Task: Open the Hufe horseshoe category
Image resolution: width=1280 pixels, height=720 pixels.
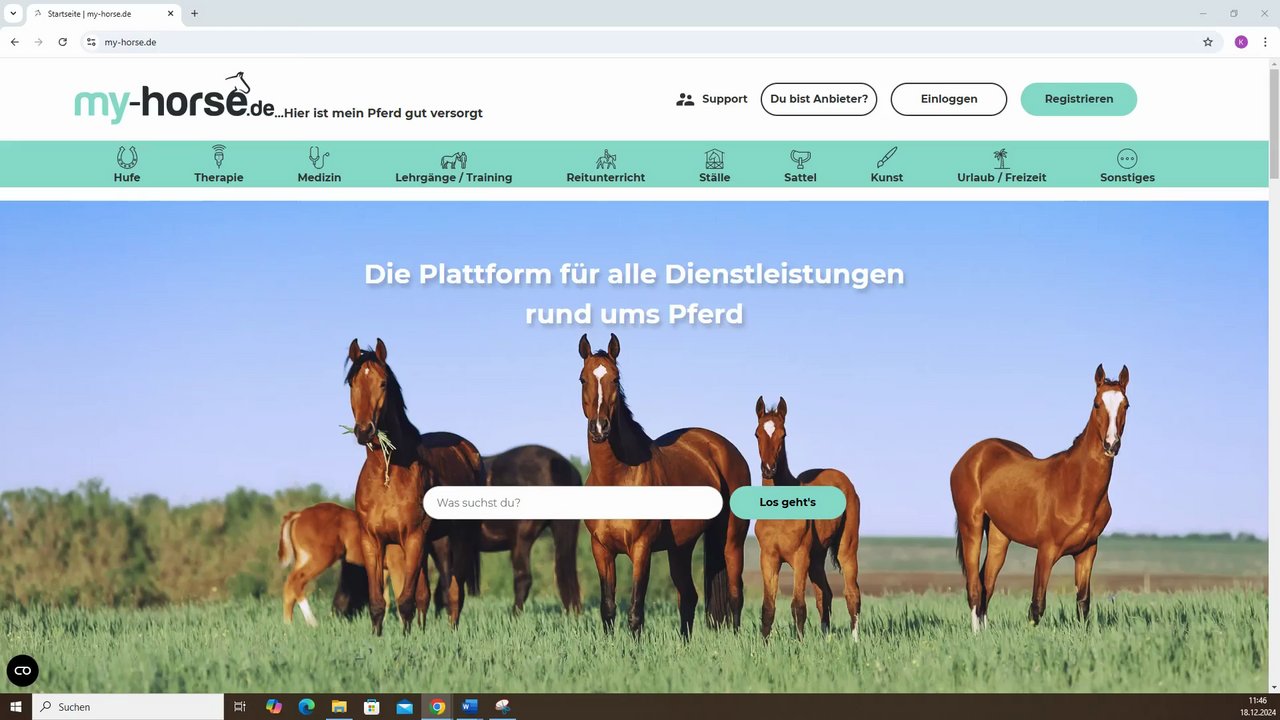Action: coord(127,158)
